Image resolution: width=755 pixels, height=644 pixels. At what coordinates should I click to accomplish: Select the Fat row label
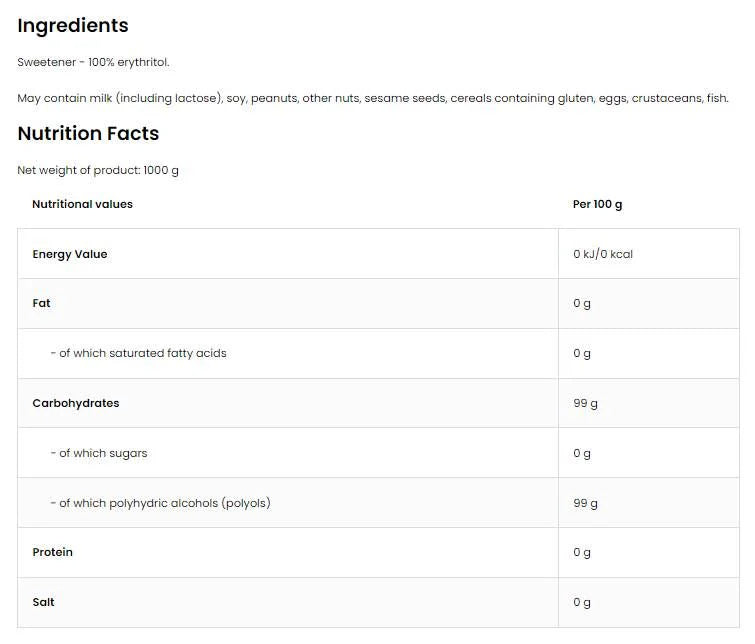click(42, 303)
